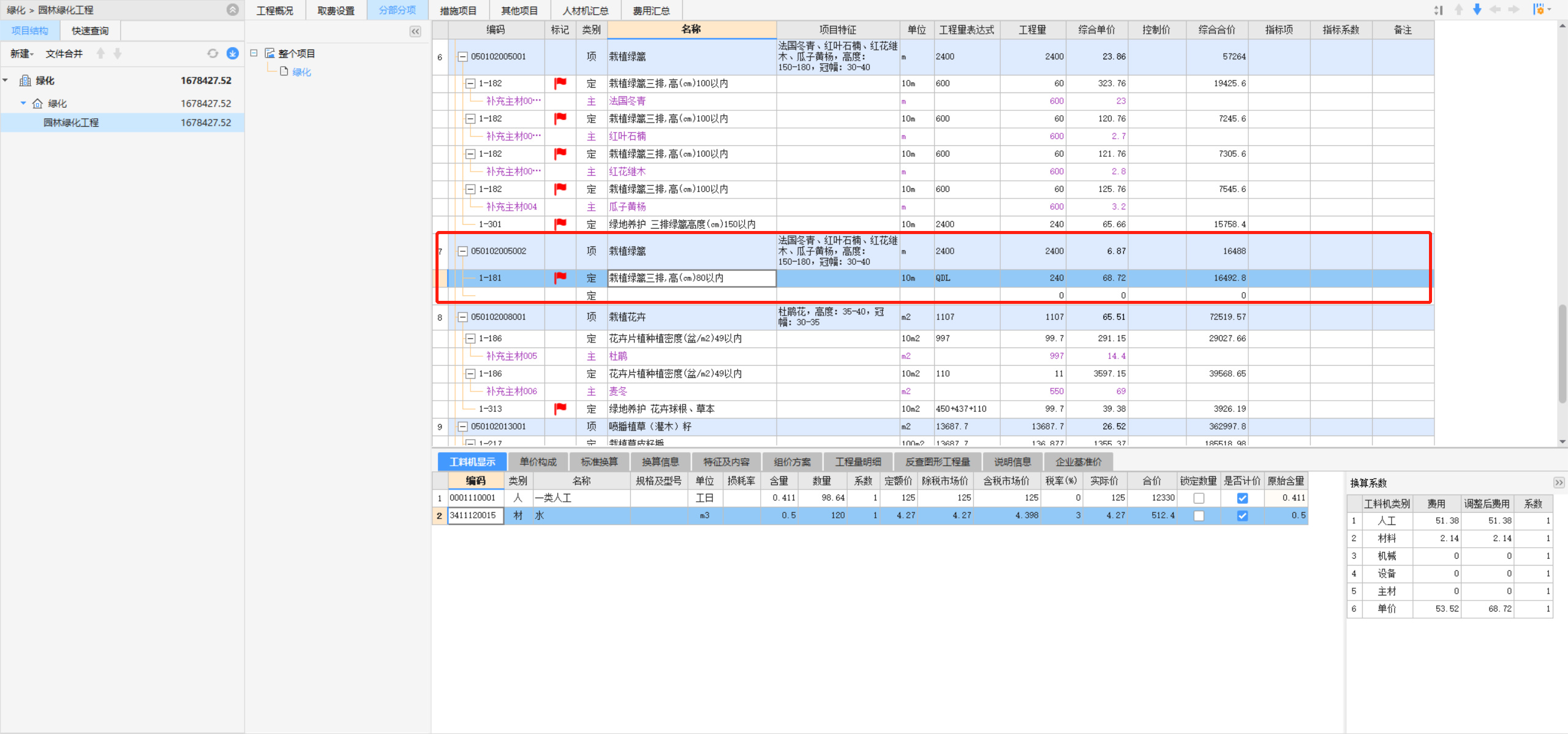The height and width of the screenshot is (734, 1568).
Task: Click the house icon beside second-level 绿化
Action: [37, 104]
